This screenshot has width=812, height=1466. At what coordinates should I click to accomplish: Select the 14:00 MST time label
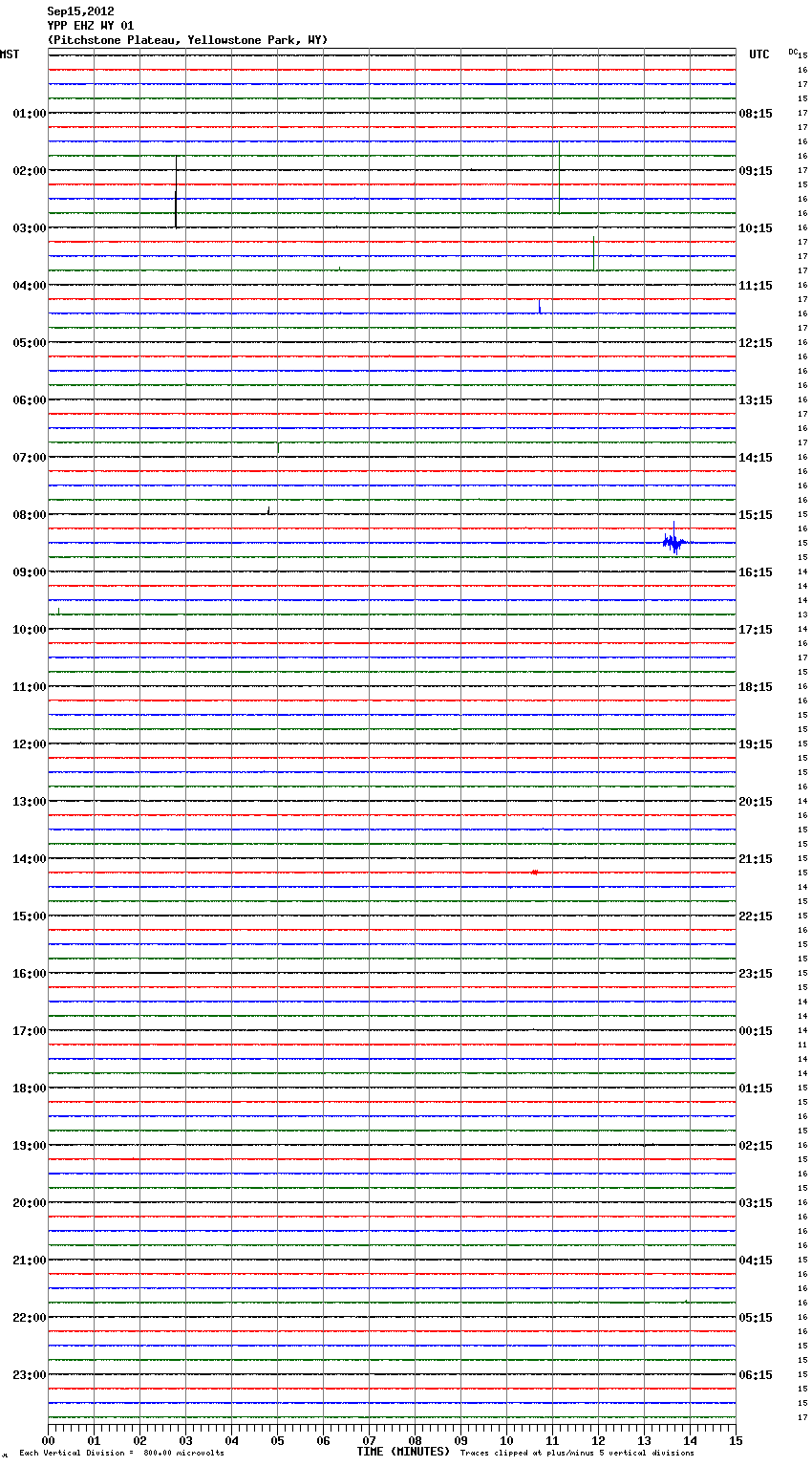point(30,859)
